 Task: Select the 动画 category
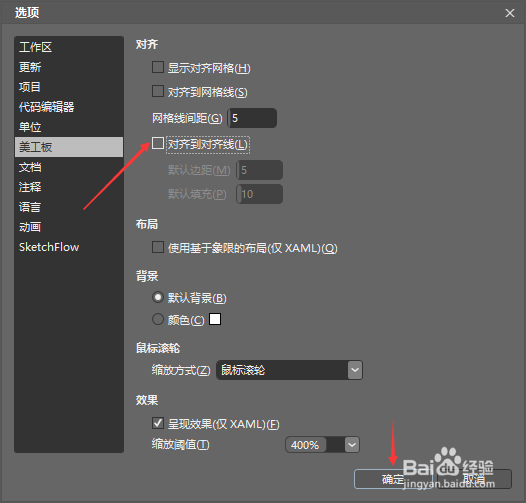point(69,227)
